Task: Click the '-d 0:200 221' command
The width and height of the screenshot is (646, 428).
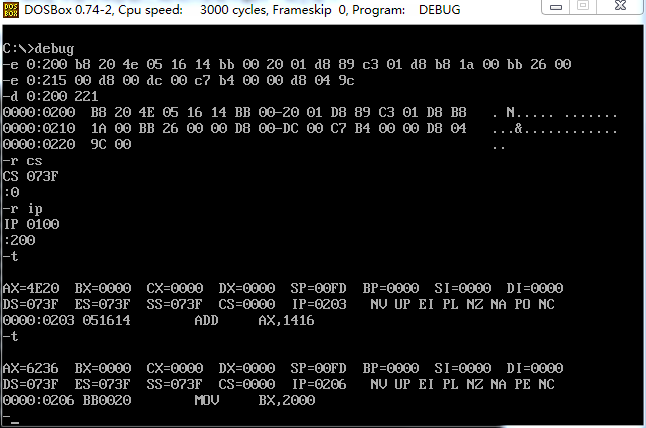Action: pos(50,96)
